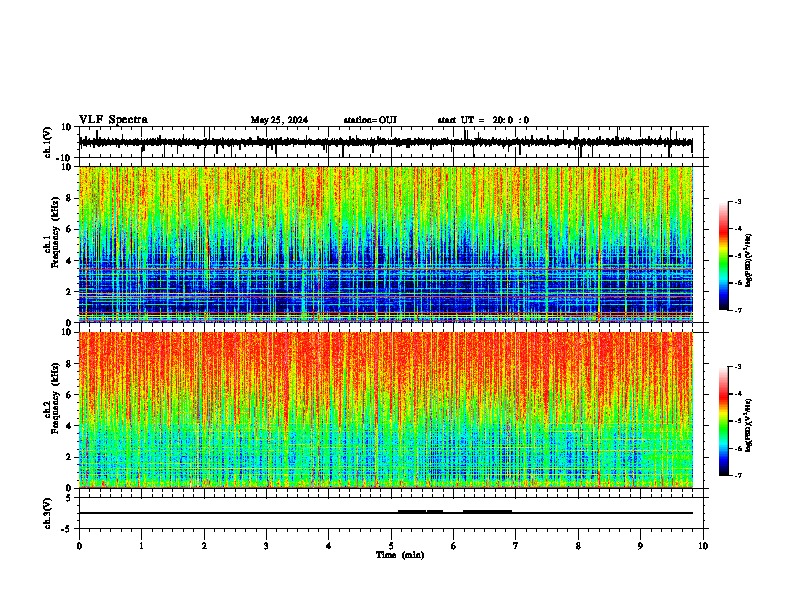
Task: Click the "-3" tick on ch.2 color bar
Action: coord(737,367)
